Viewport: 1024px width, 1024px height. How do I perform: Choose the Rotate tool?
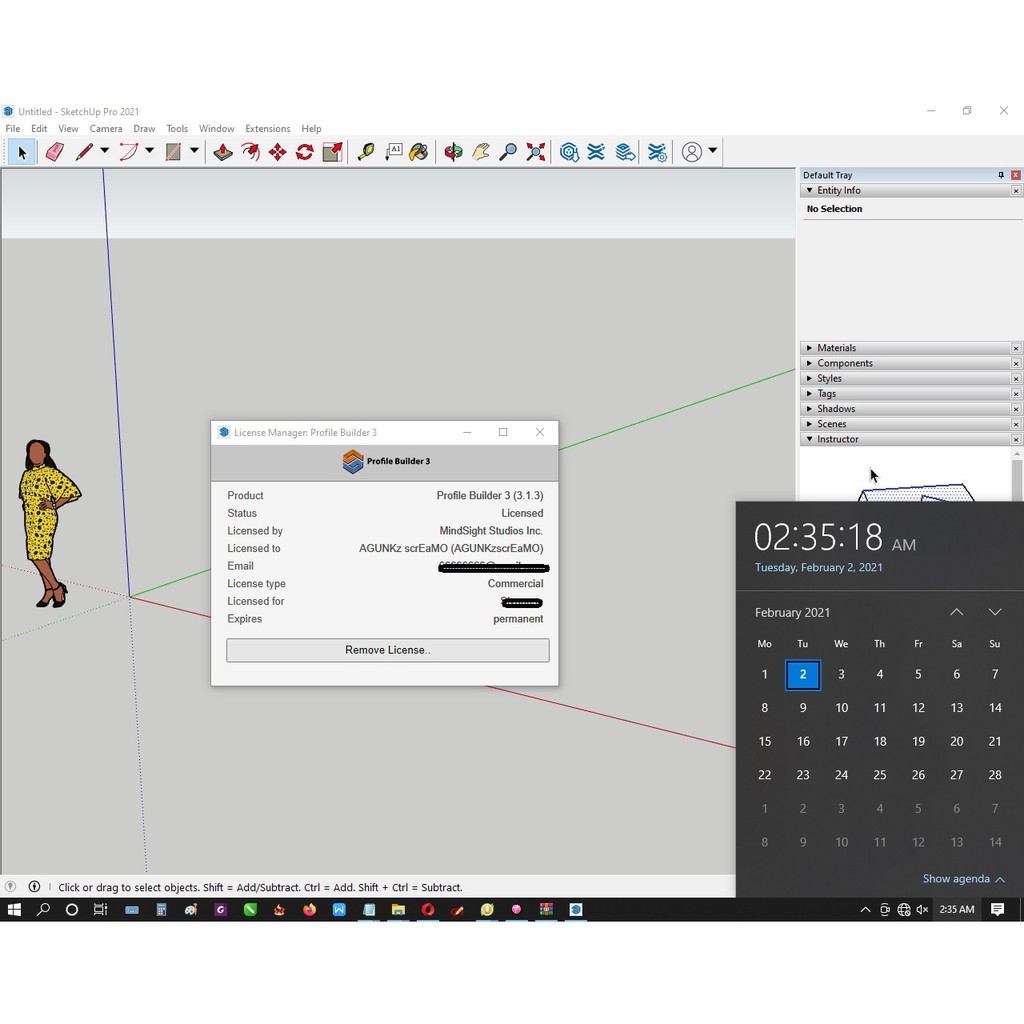(x=305, y=152)
